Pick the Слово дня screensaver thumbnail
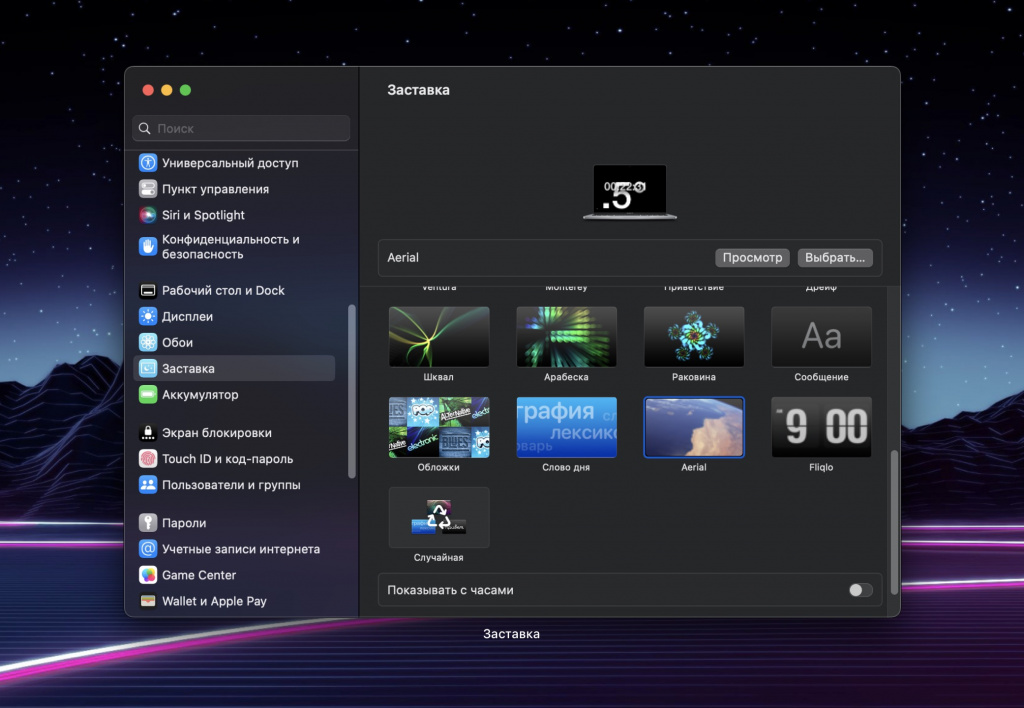 [x=566, y=427]
